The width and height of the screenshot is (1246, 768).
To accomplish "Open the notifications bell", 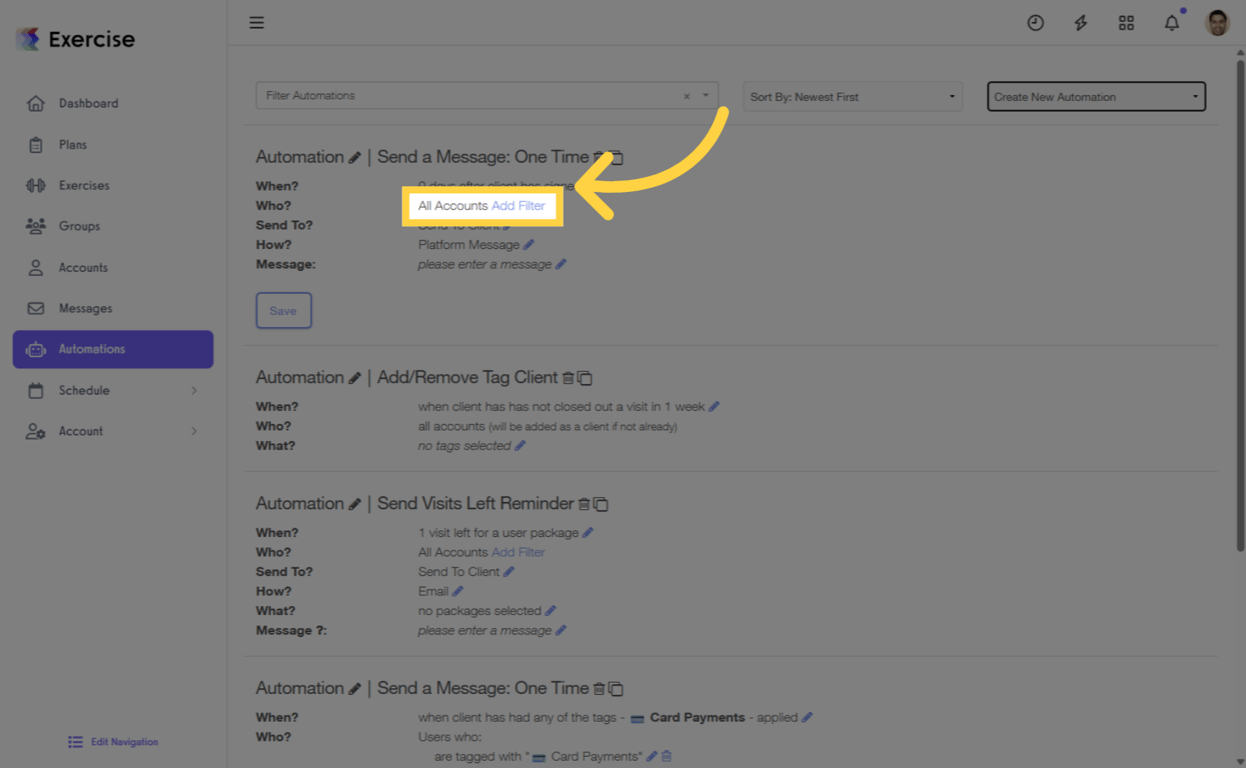I will click(x=1171, y=22).
